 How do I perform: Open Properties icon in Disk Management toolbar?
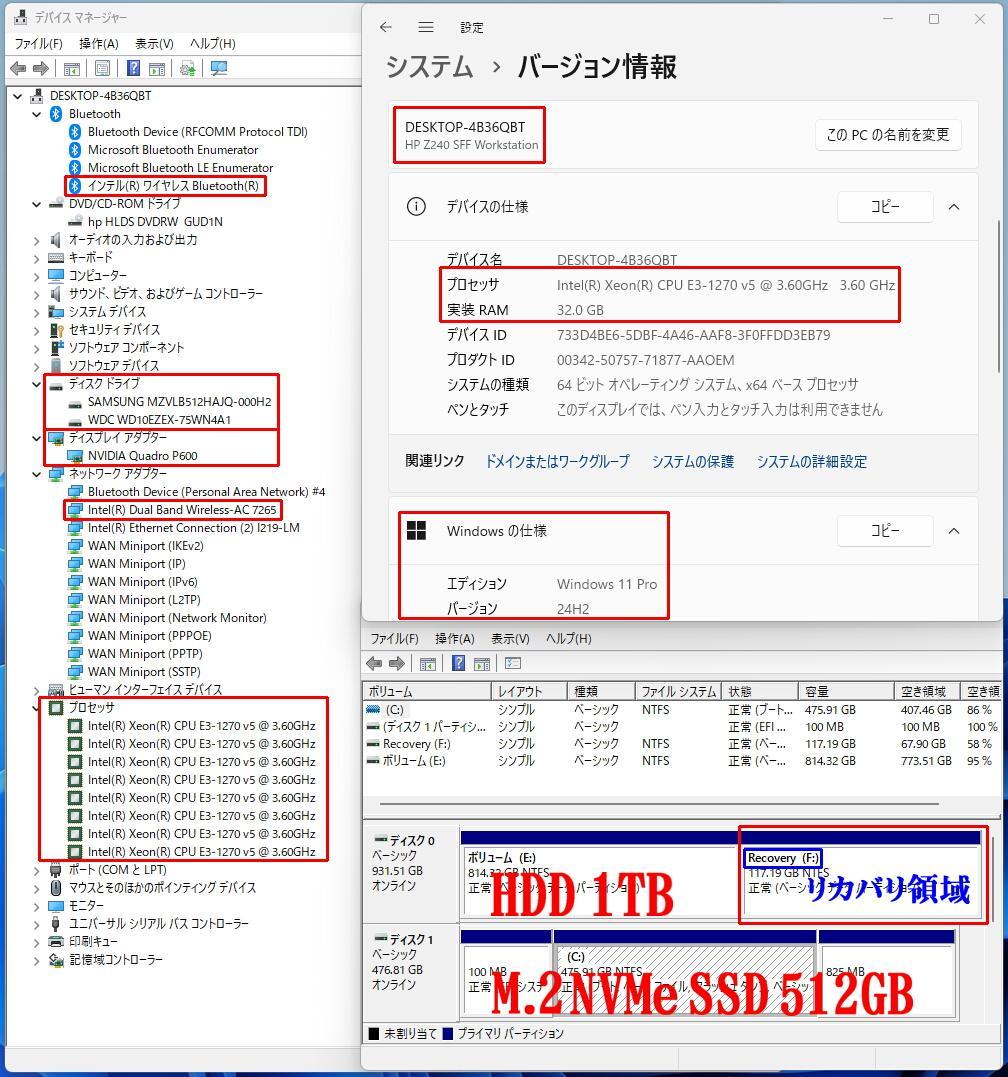(x=512, y=663)
